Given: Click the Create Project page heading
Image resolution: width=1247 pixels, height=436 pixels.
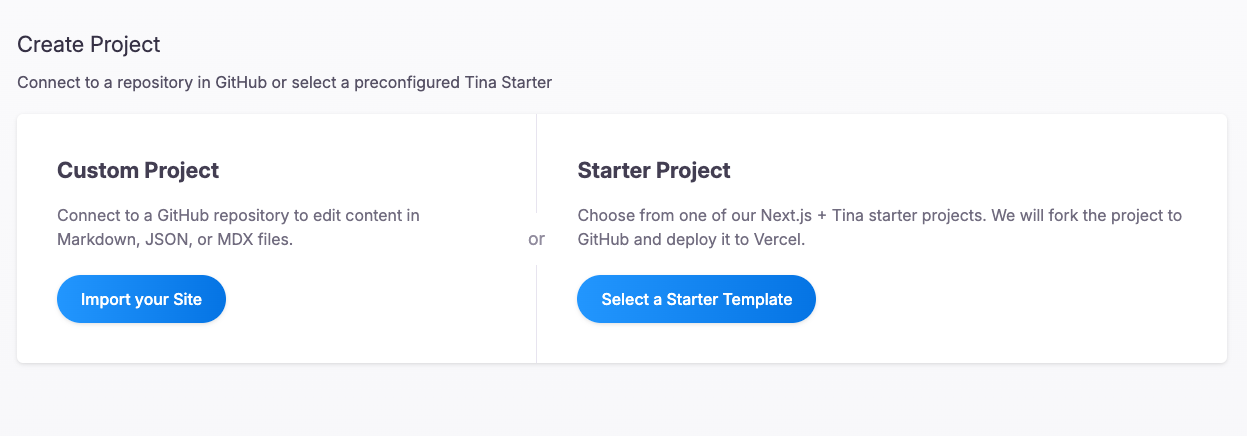Looking at the screenshot, I should coord(89,44).
